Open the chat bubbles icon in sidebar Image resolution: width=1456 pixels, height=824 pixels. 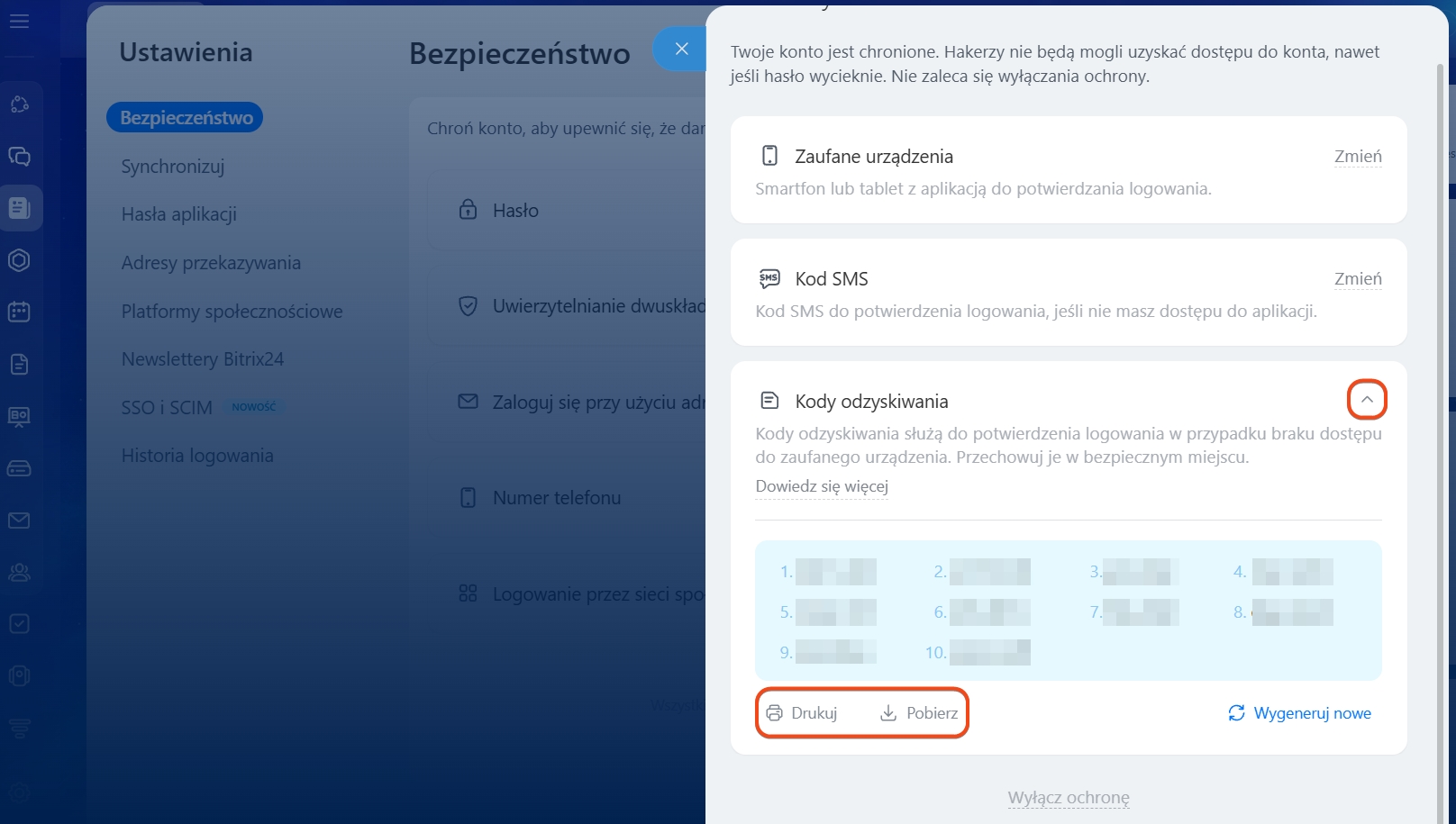(19, 157)
